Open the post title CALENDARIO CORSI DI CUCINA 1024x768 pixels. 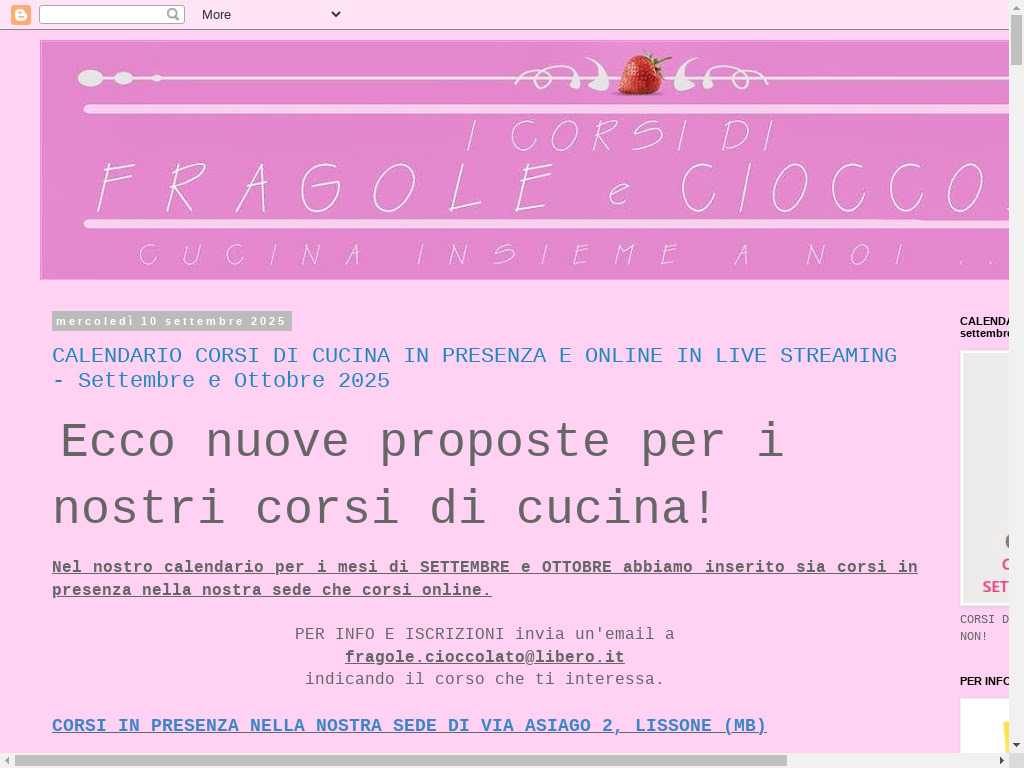(x=474, y=368)
